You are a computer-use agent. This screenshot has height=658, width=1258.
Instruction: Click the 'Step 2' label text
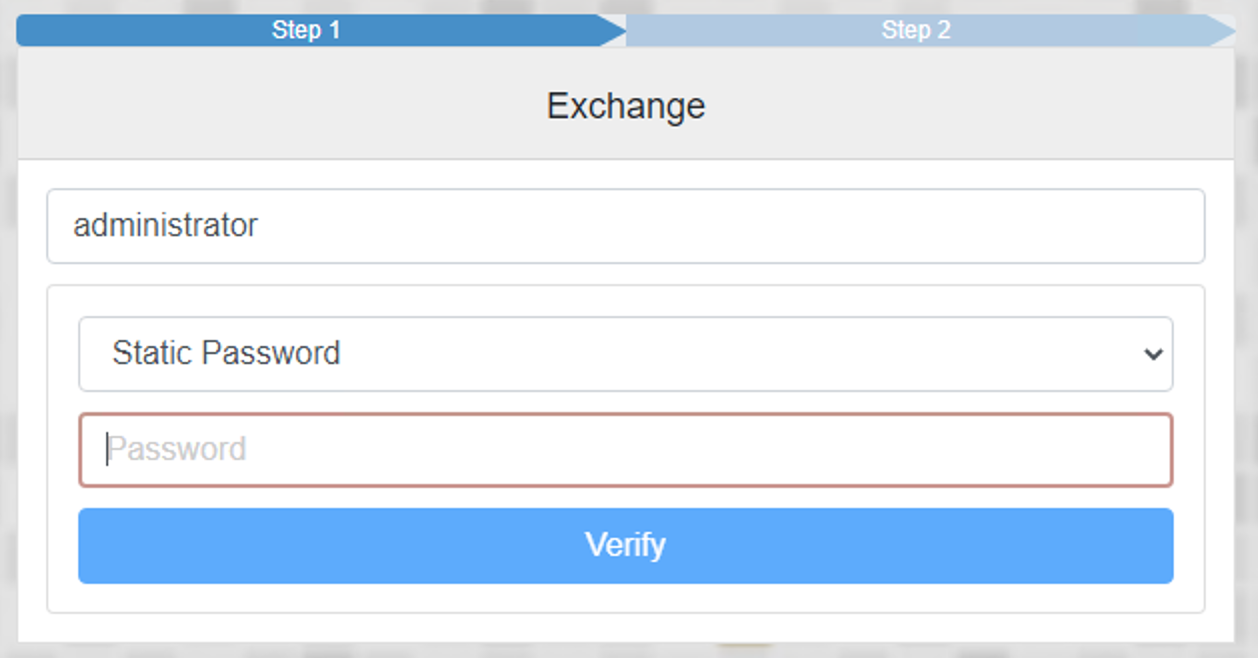point(916,30)
